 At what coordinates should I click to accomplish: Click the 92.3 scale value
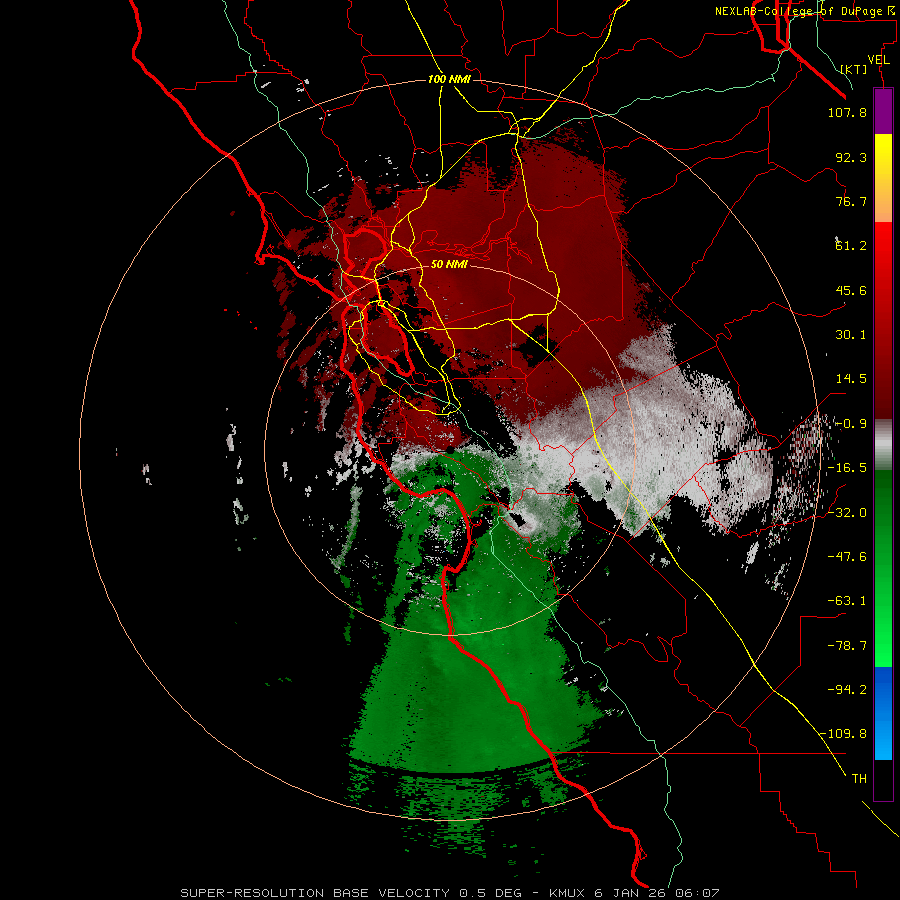pos(851,157)
